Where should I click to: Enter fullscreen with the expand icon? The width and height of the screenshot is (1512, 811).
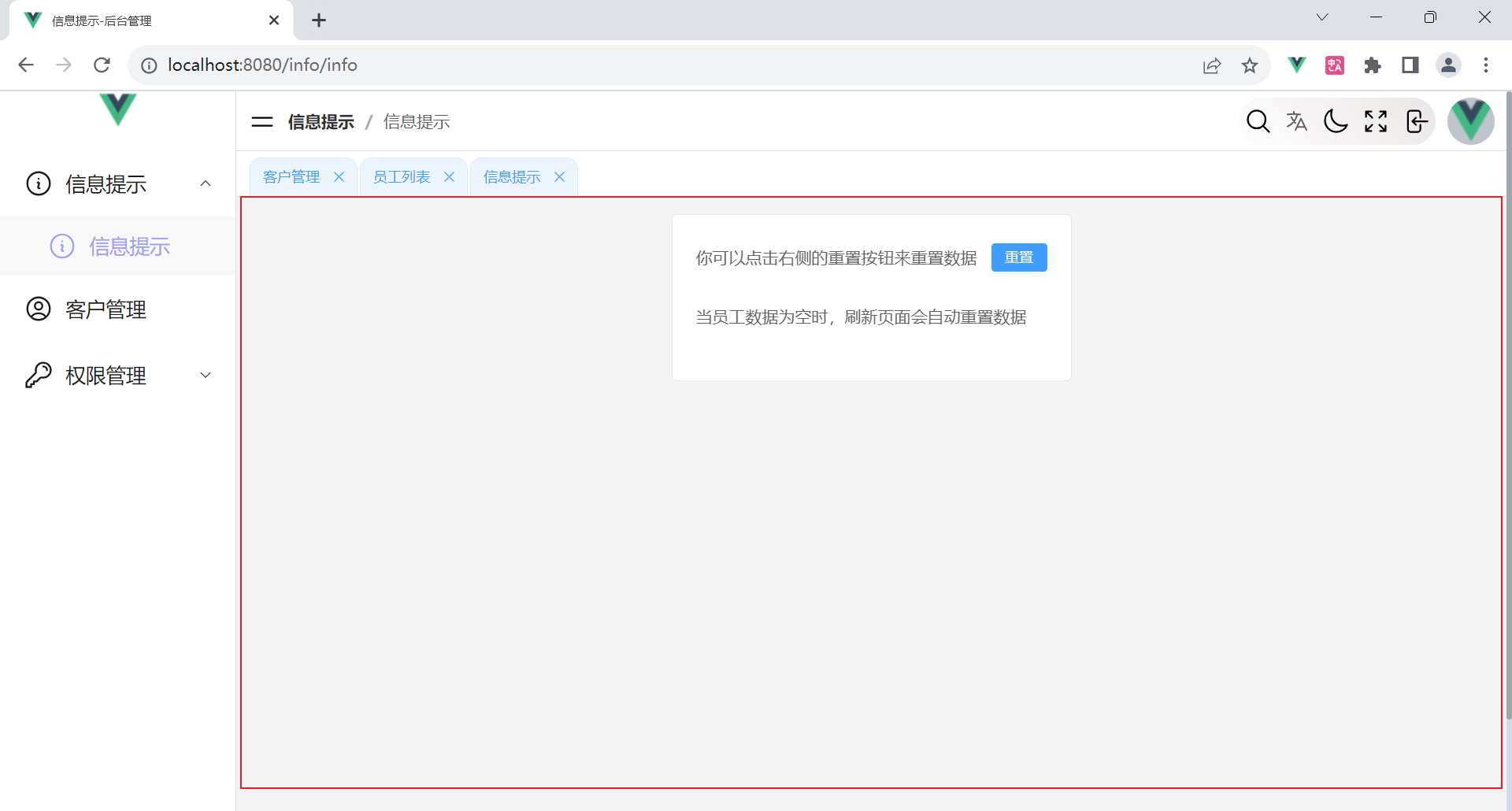[1376, 121]
